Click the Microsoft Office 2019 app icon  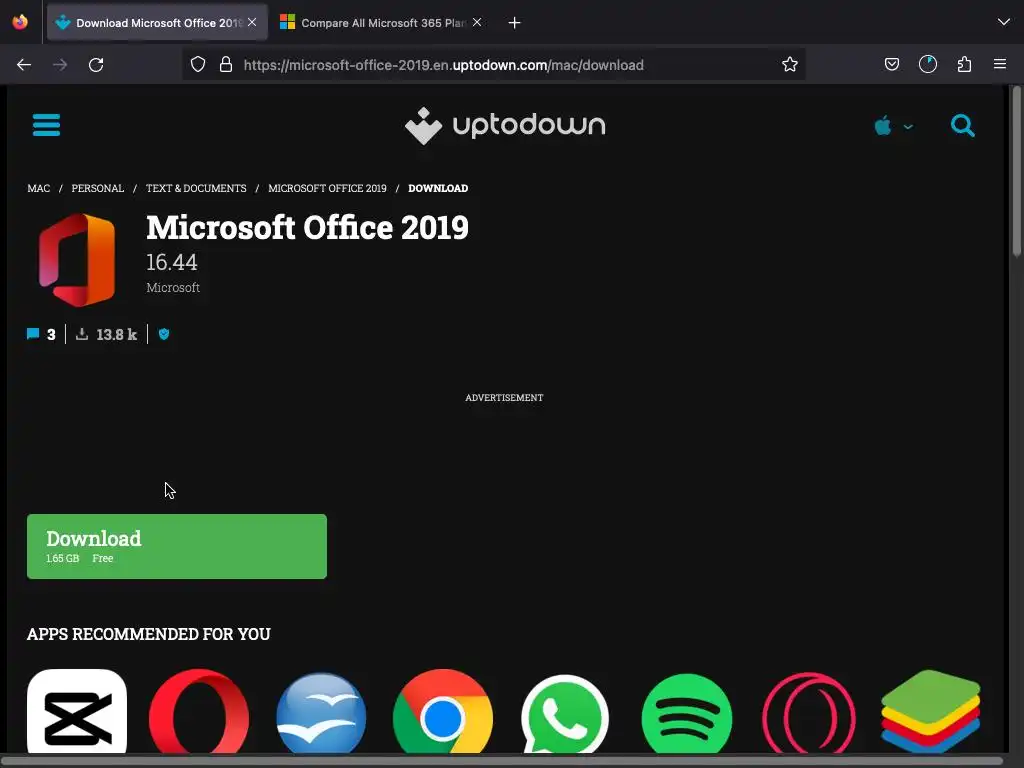coord(77,260)
